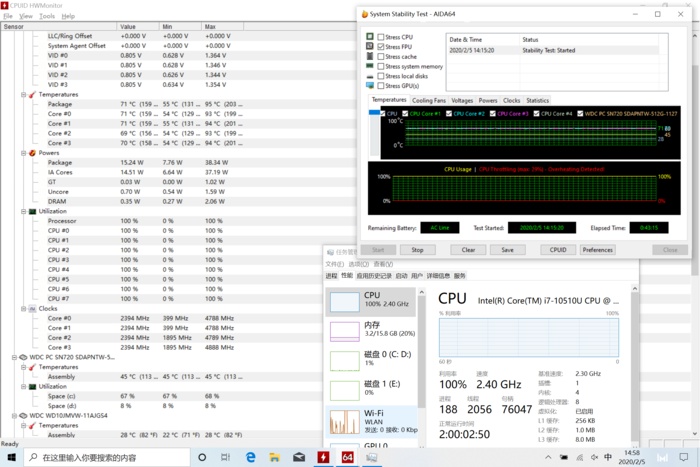This screenshot has height=467, width=700.
Task: Open File Explorer from taskbar
Action: [x=275, y=457]
